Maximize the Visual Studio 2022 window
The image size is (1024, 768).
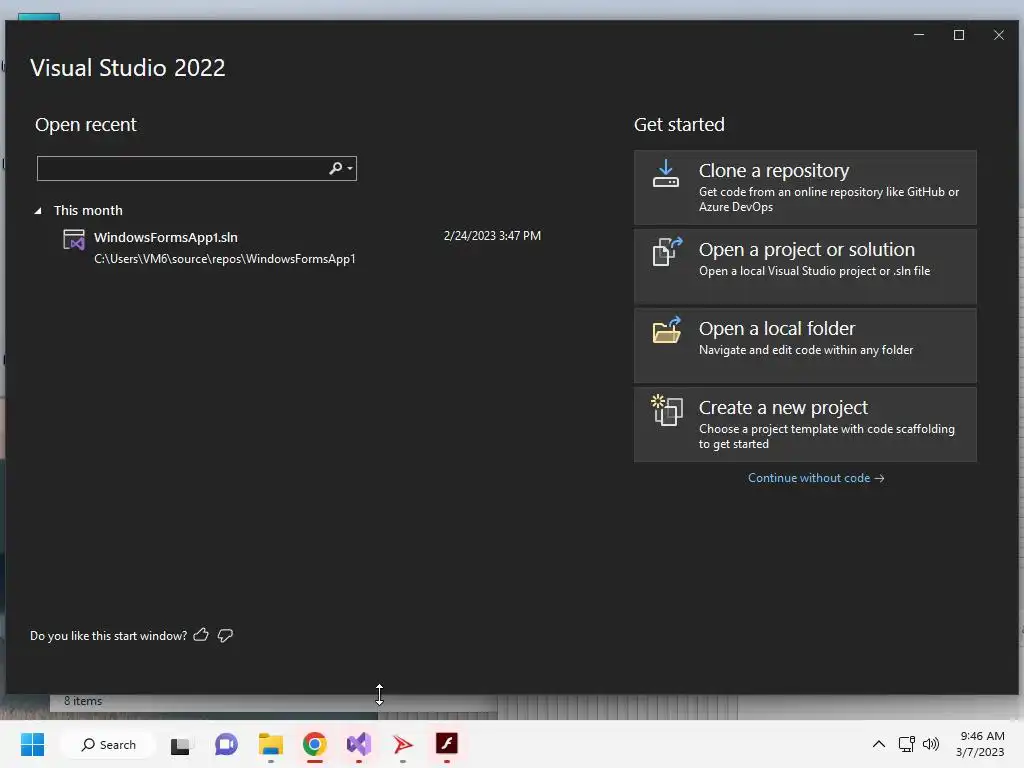click(959, 35)
